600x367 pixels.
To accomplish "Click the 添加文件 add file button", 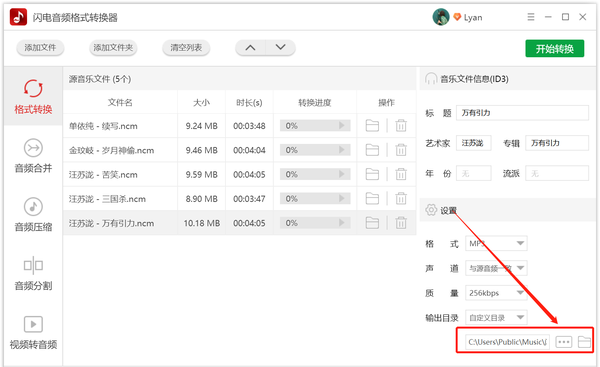I will pyautogui.click(x=40, y=48).
